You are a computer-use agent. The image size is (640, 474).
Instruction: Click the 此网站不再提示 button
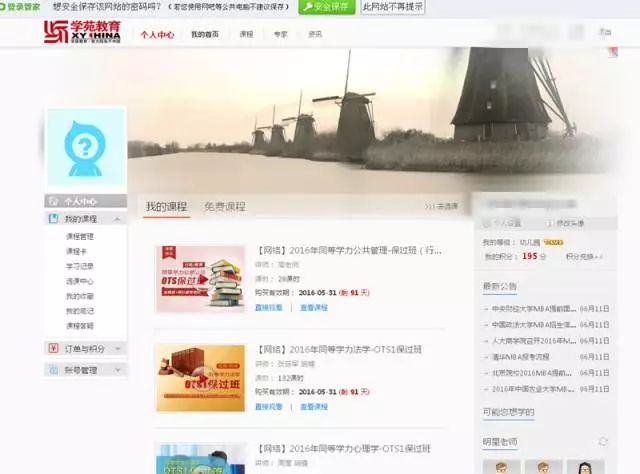pyautogui.click(x=393, y=7)
